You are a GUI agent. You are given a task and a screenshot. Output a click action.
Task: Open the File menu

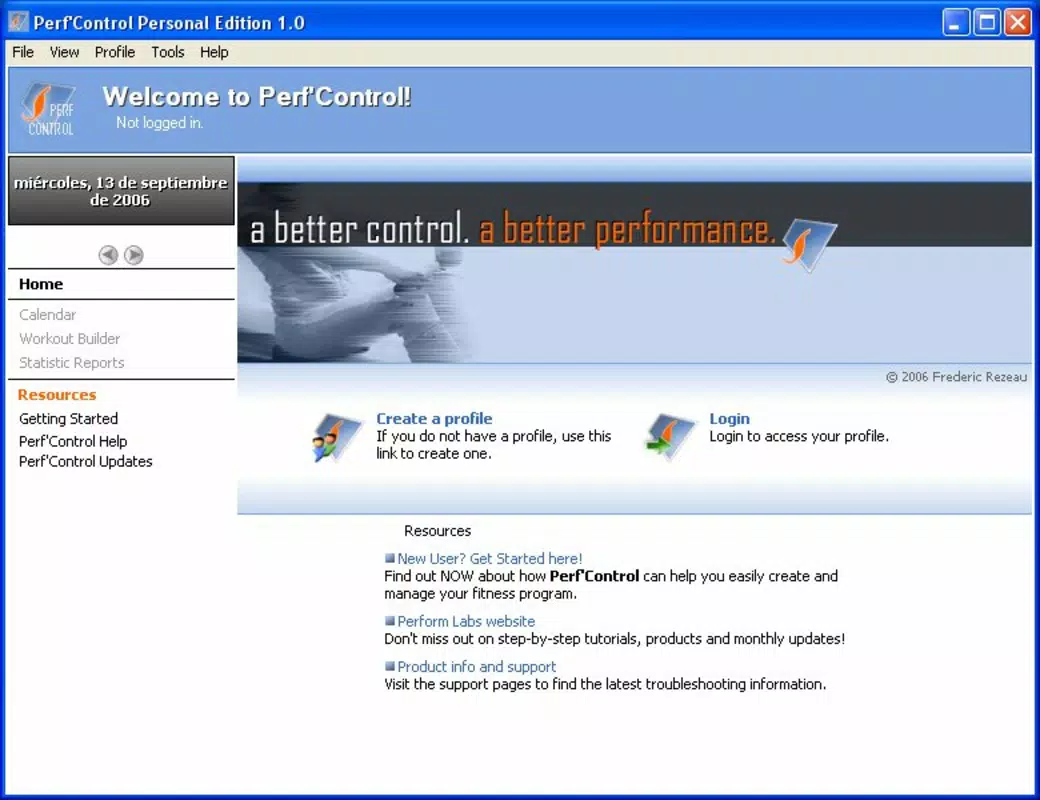[x=23, y=52]
